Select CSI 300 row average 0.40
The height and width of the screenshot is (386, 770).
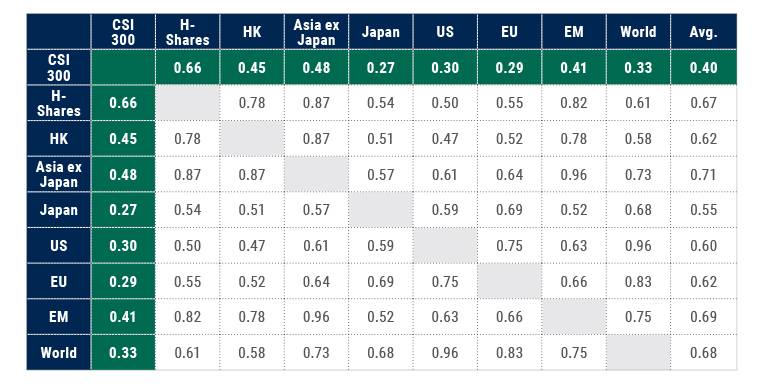coord(703,67)
